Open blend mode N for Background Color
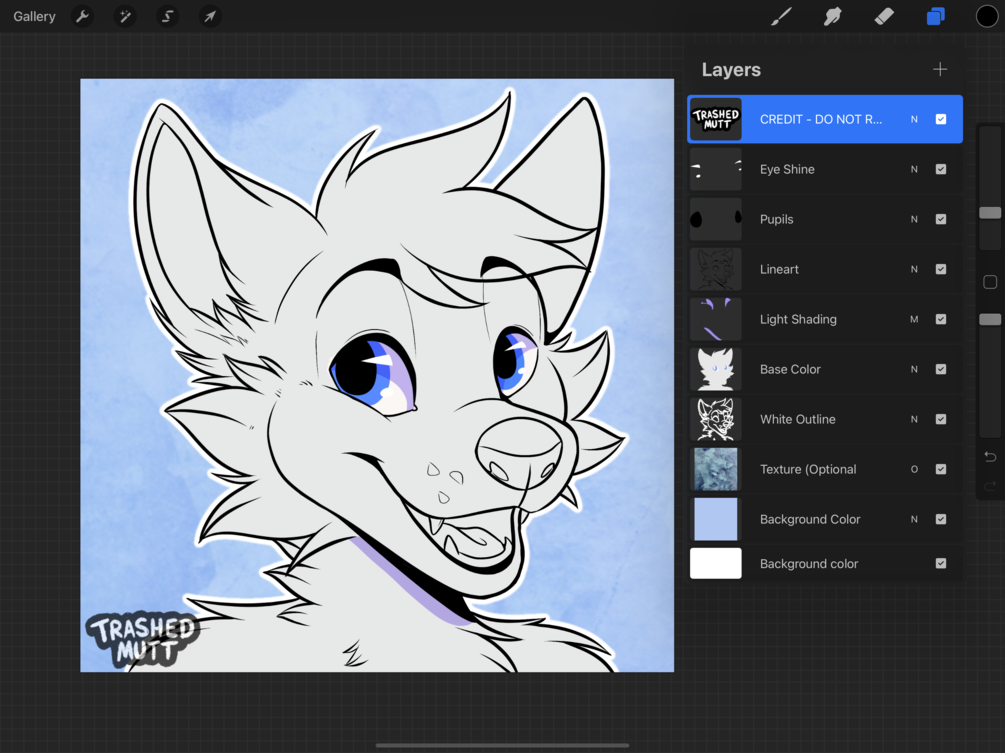The height and width of the screenshot is (753, 1005). click(914, 519)
